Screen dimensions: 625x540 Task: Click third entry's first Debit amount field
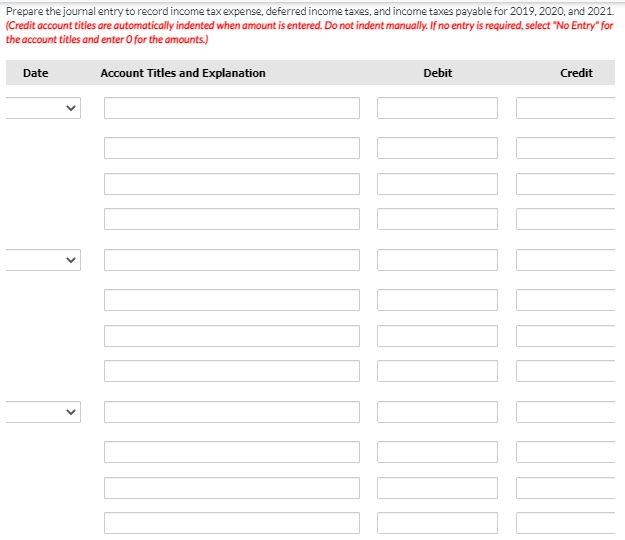pos(437,412)
